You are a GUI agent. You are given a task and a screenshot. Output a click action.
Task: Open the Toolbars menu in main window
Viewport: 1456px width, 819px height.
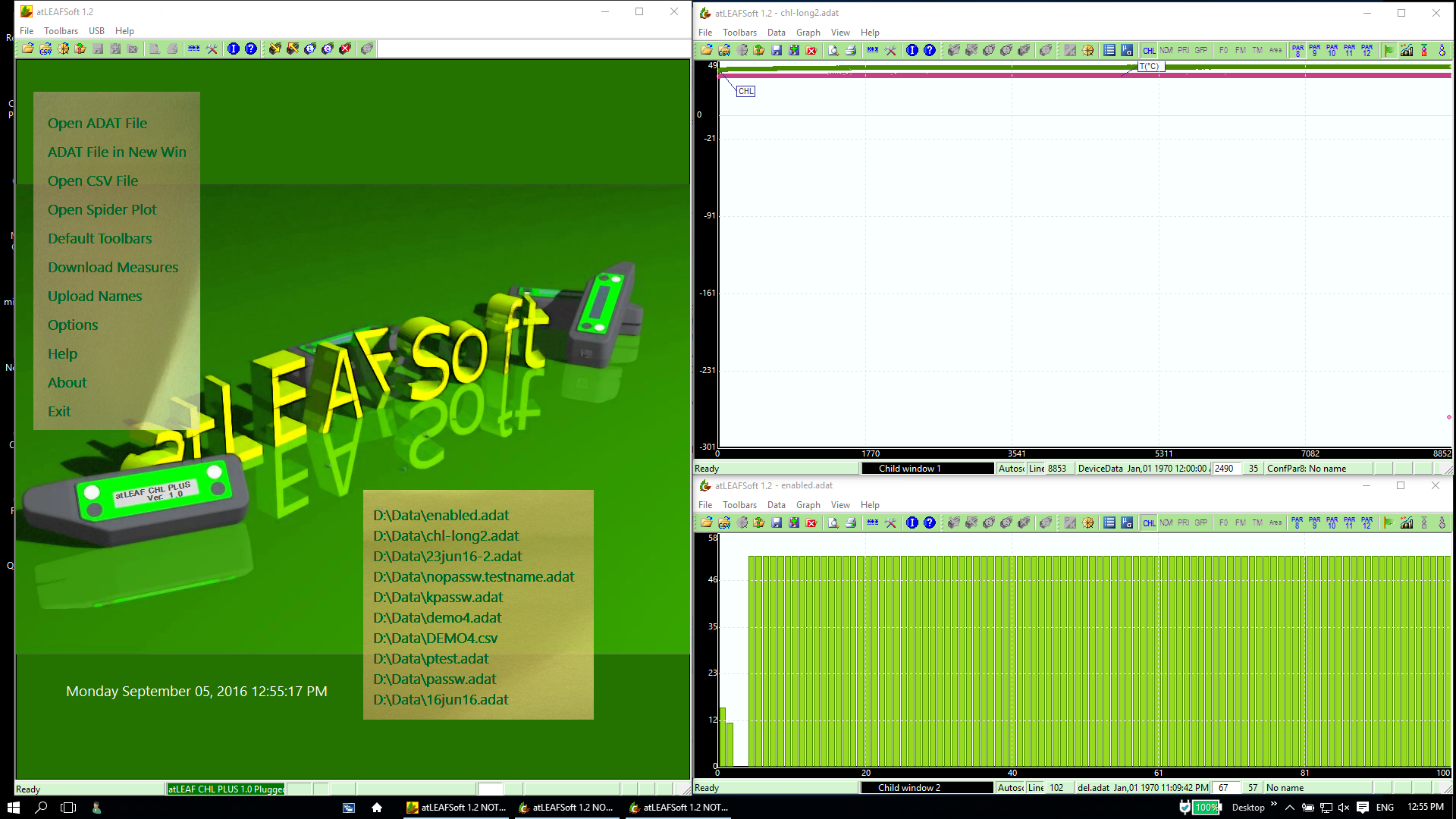point(61,31)
